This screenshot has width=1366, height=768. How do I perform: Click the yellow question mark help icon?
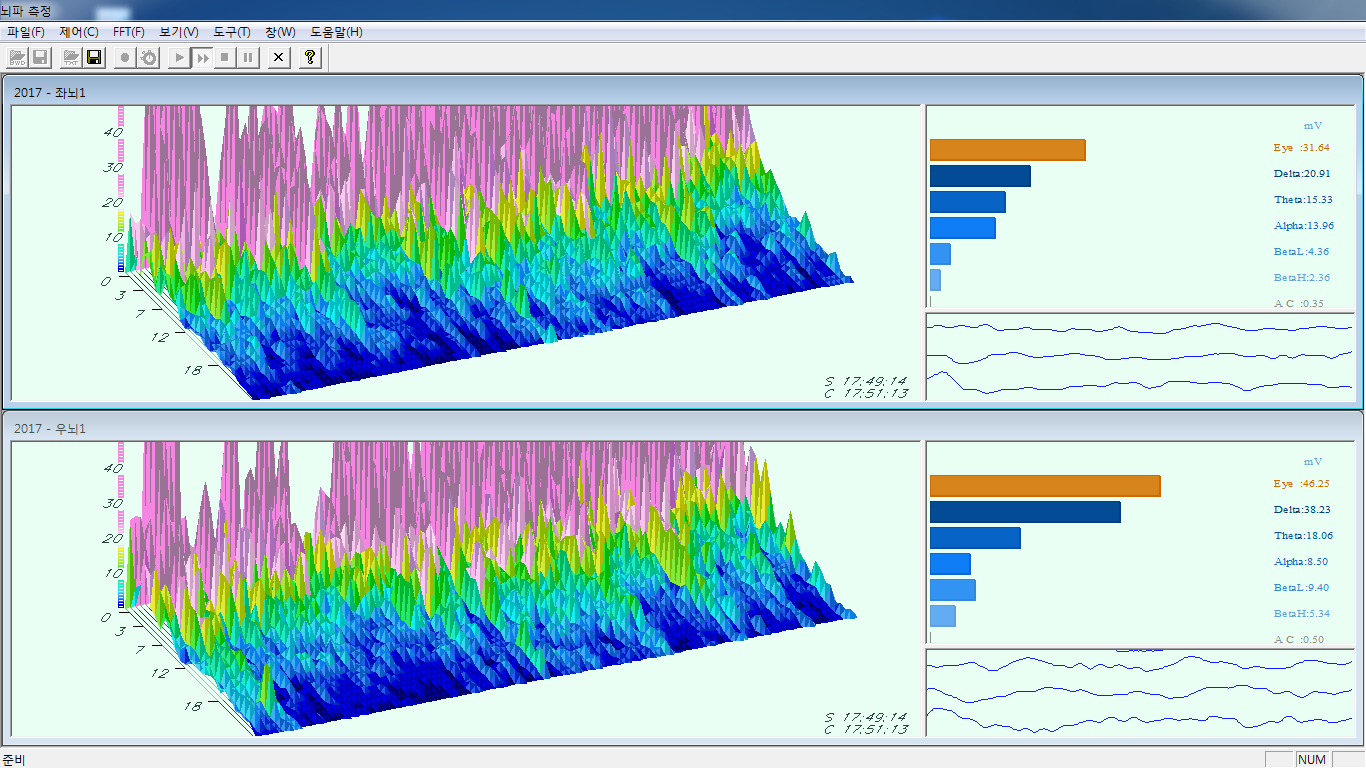(x=310, y=58)
